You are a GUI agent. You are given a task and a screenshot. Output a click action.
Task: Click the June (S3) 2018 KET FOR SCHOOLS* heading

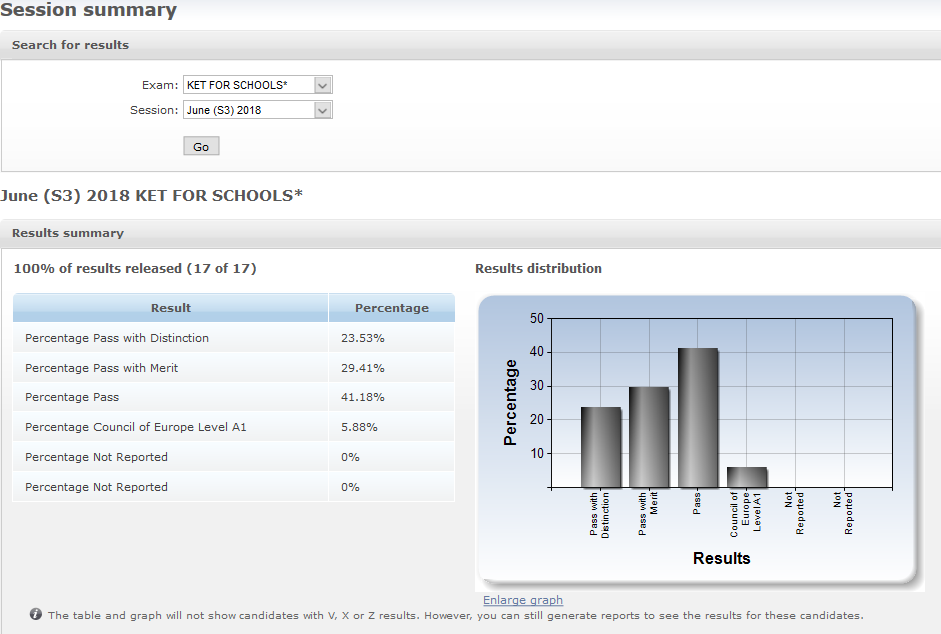pos(151,196)
